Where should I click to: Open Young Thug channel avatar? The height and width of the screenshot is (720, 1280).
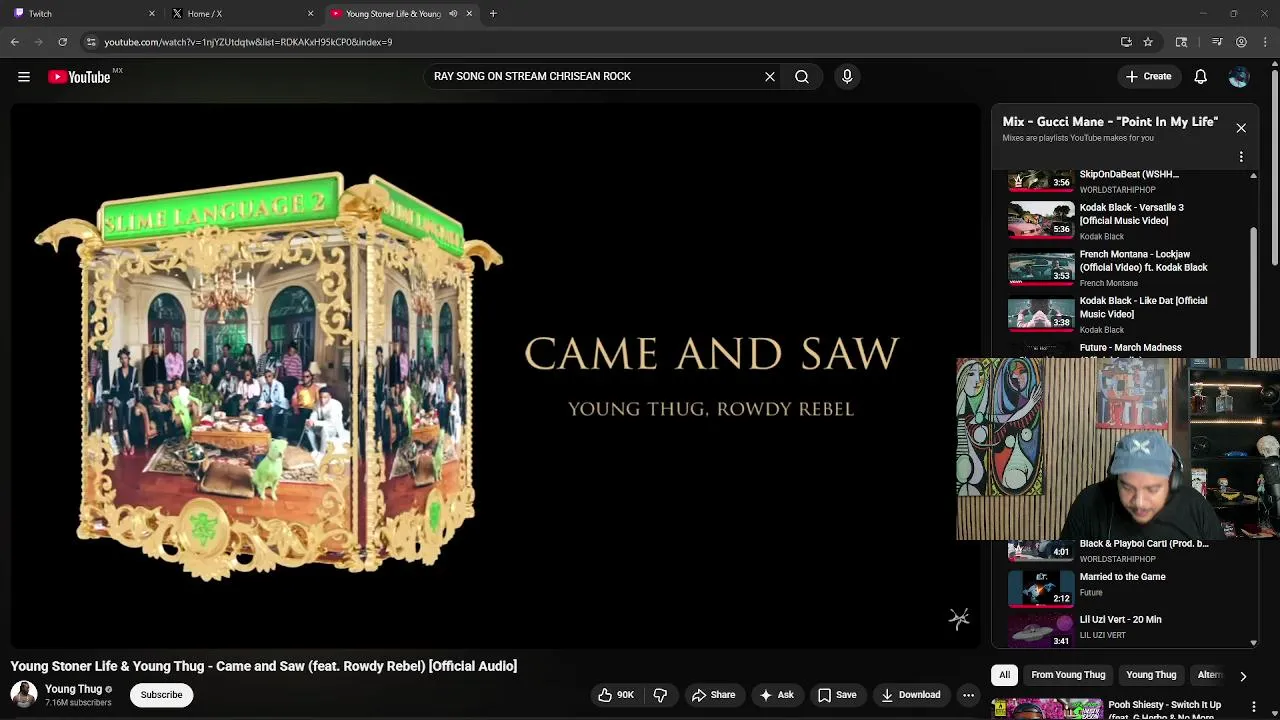(x=24, y=694)
